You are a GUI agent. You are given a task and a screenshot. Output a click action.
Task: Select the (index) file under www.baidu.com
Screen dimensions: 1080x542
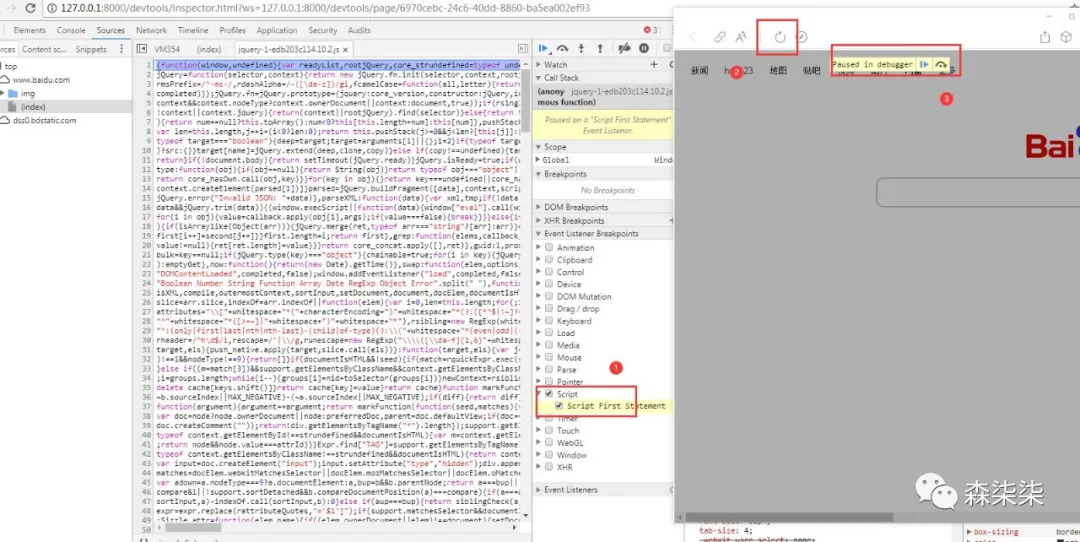33,106
